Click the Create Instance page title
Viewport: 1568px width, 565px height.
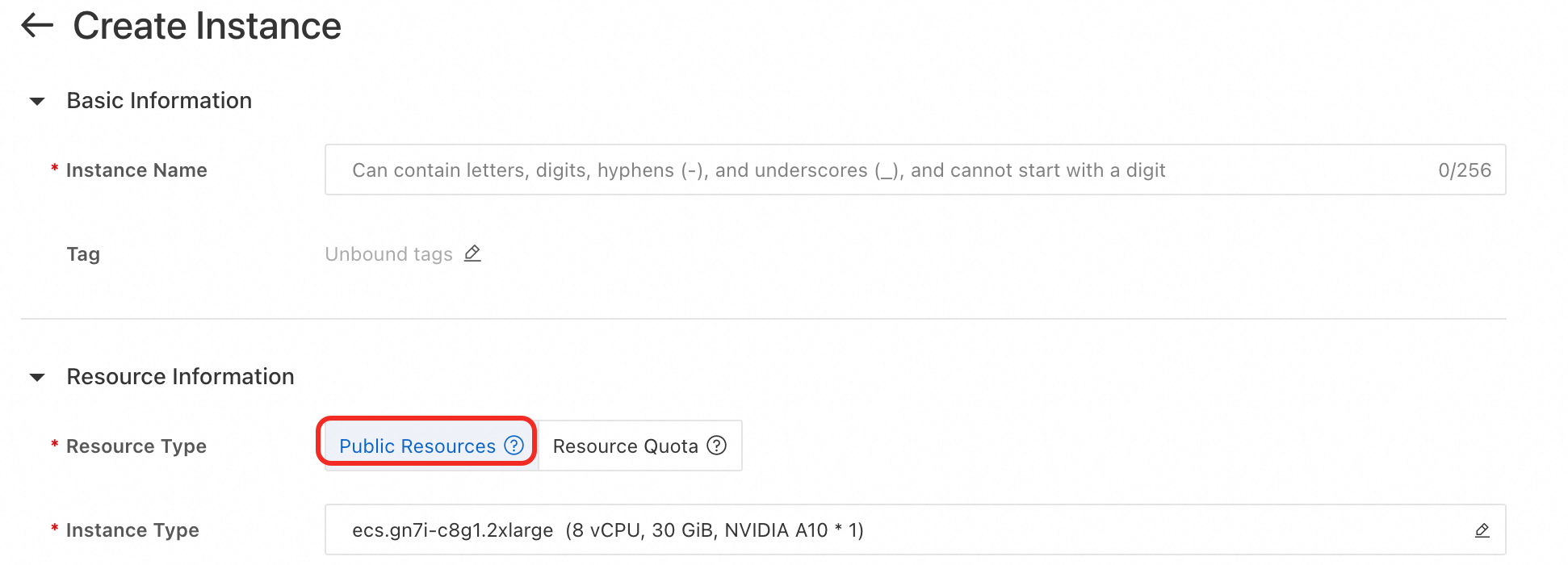tap(207, 26)
